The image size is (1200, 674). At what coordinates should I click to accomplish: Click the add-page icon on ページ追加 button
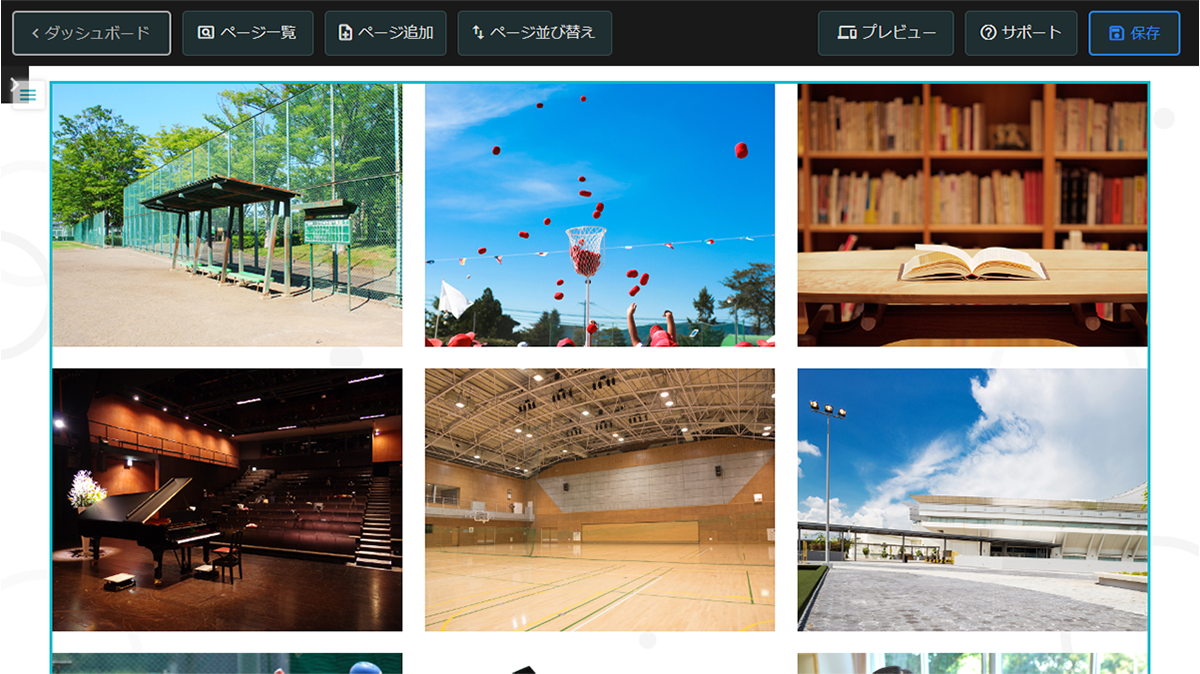click(345, 32)
